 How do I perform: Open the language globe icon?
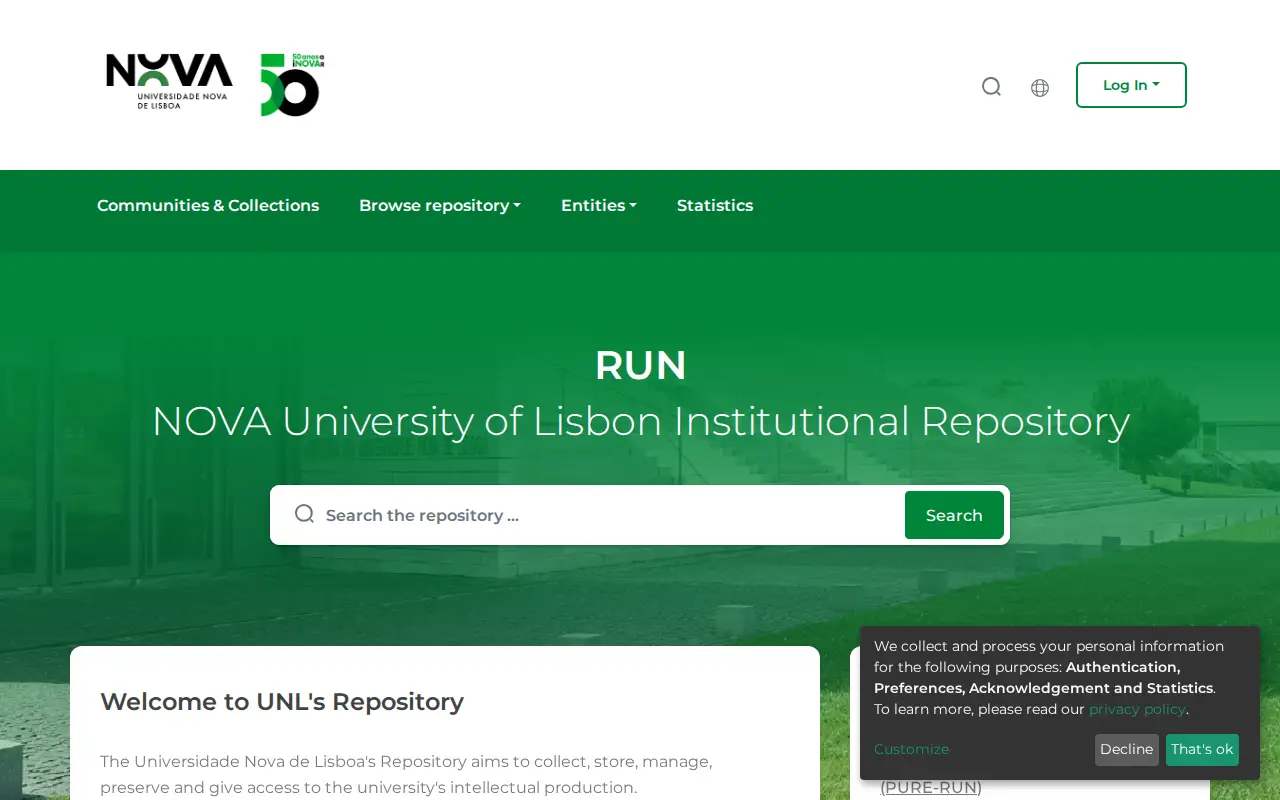click(x=1040, y=88)
